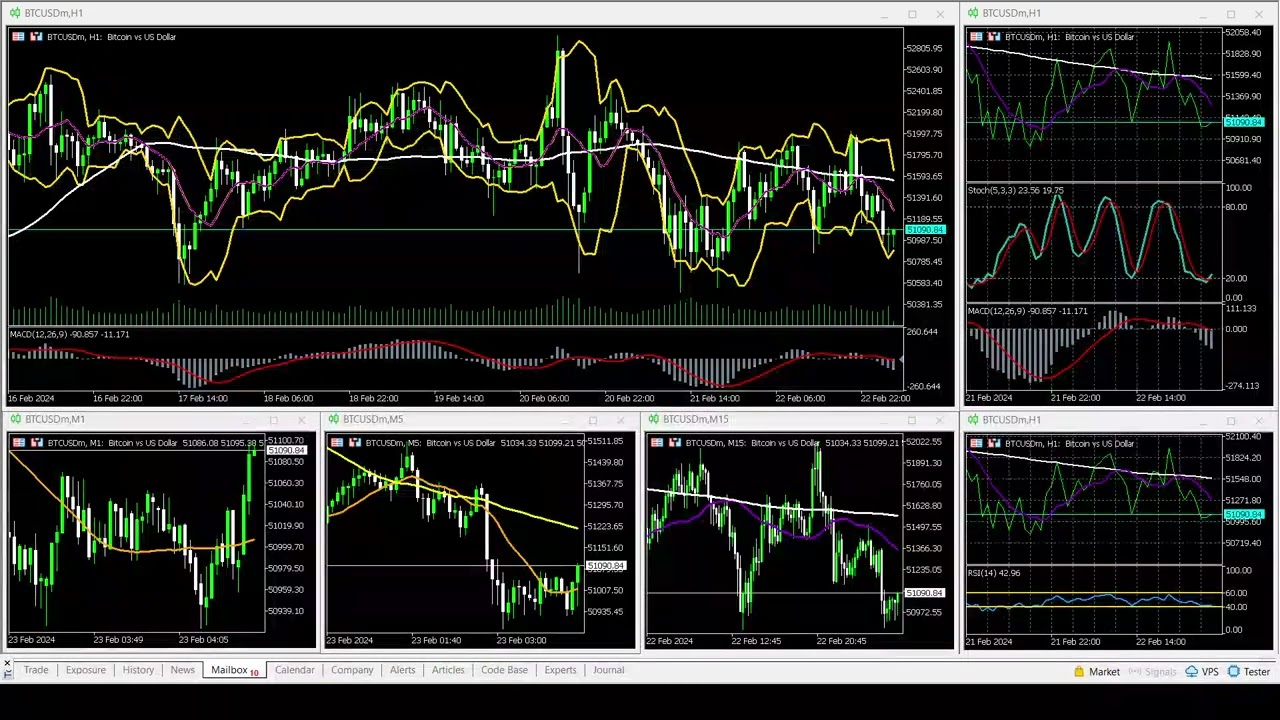Toggle one-click trading icon in Stoch H1 chart
The image size is (1280, 720).
995,37
